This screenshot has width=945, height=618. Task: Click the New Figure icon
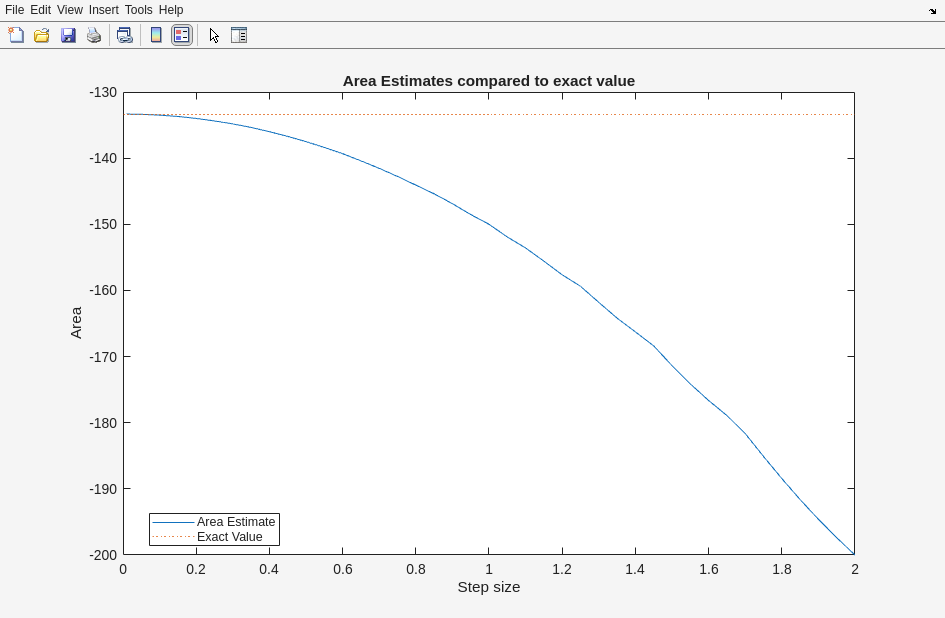pos(16,35)
